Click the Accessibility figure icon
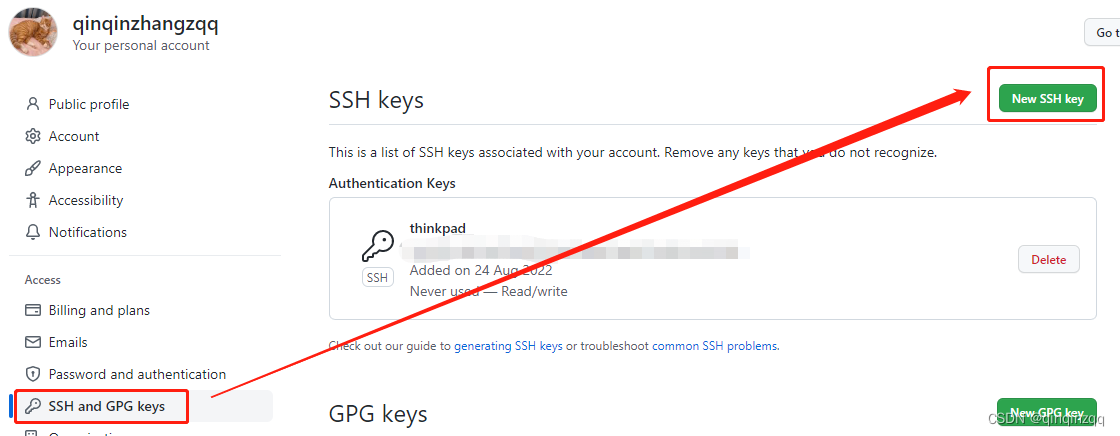The height and width of the screenshot is (436, 1120). pyautogui.click(x=33, y=200)
